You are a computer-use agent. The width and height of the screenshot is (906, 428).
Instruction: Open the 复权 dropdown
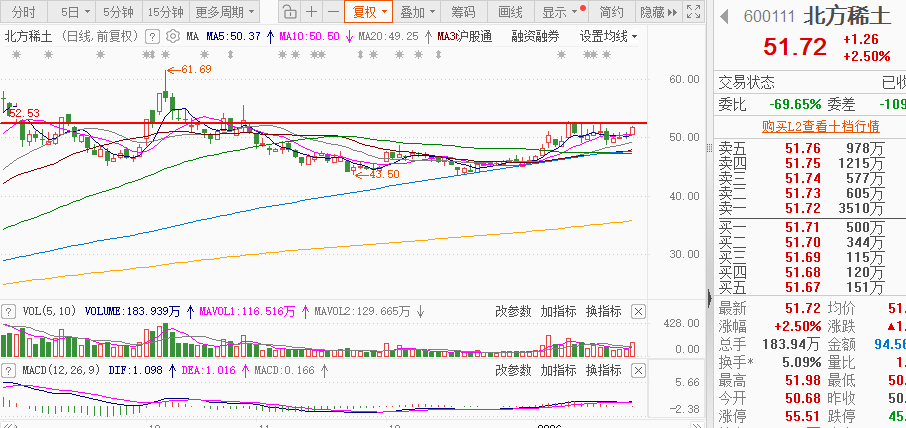(x=367, y=13)
